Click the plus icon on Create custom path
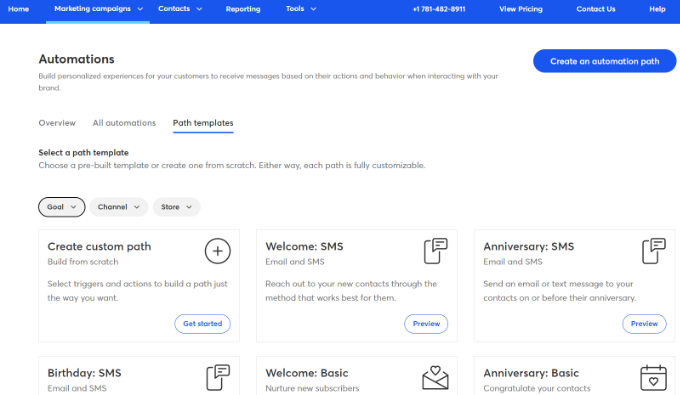Viewport: 680px width, 395px height. 217,251
